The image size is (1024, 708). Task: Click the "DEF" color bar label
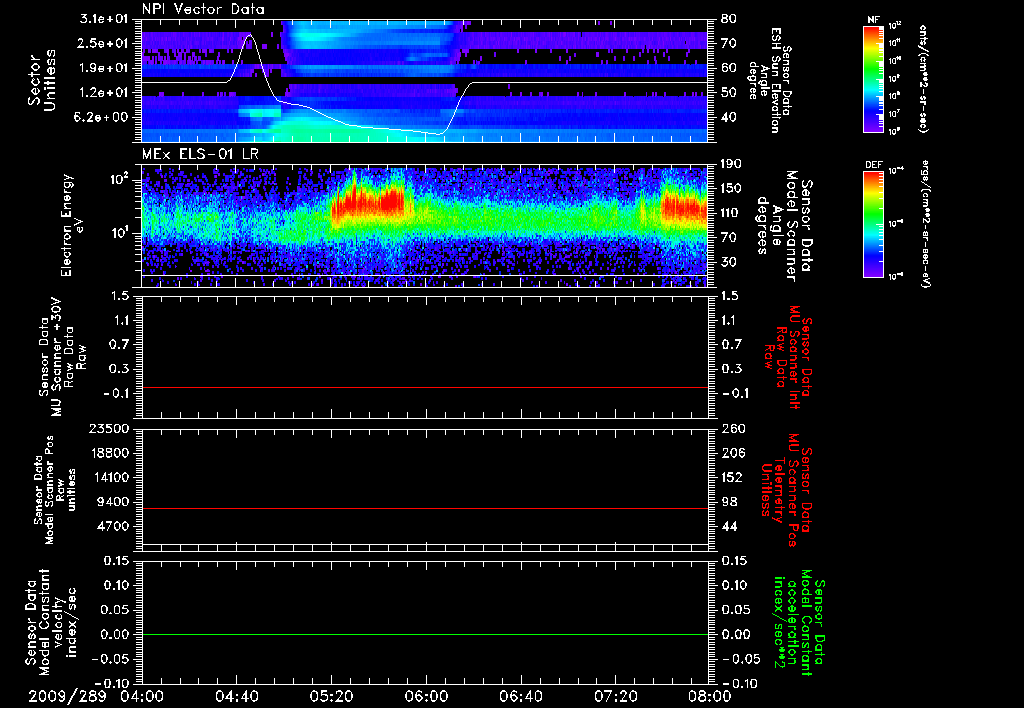coord(873,165)
